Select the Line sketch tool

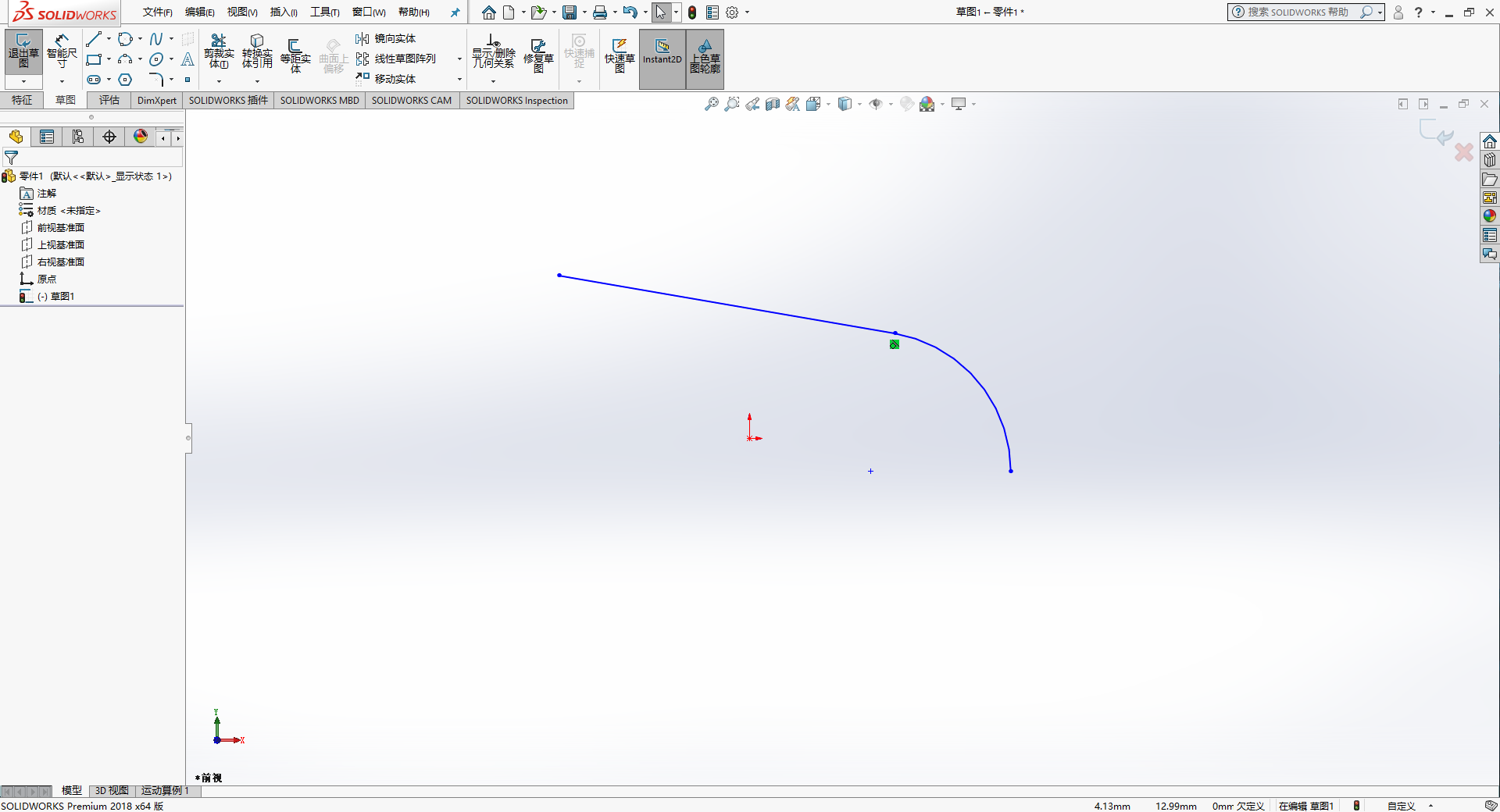click(95, 39)
